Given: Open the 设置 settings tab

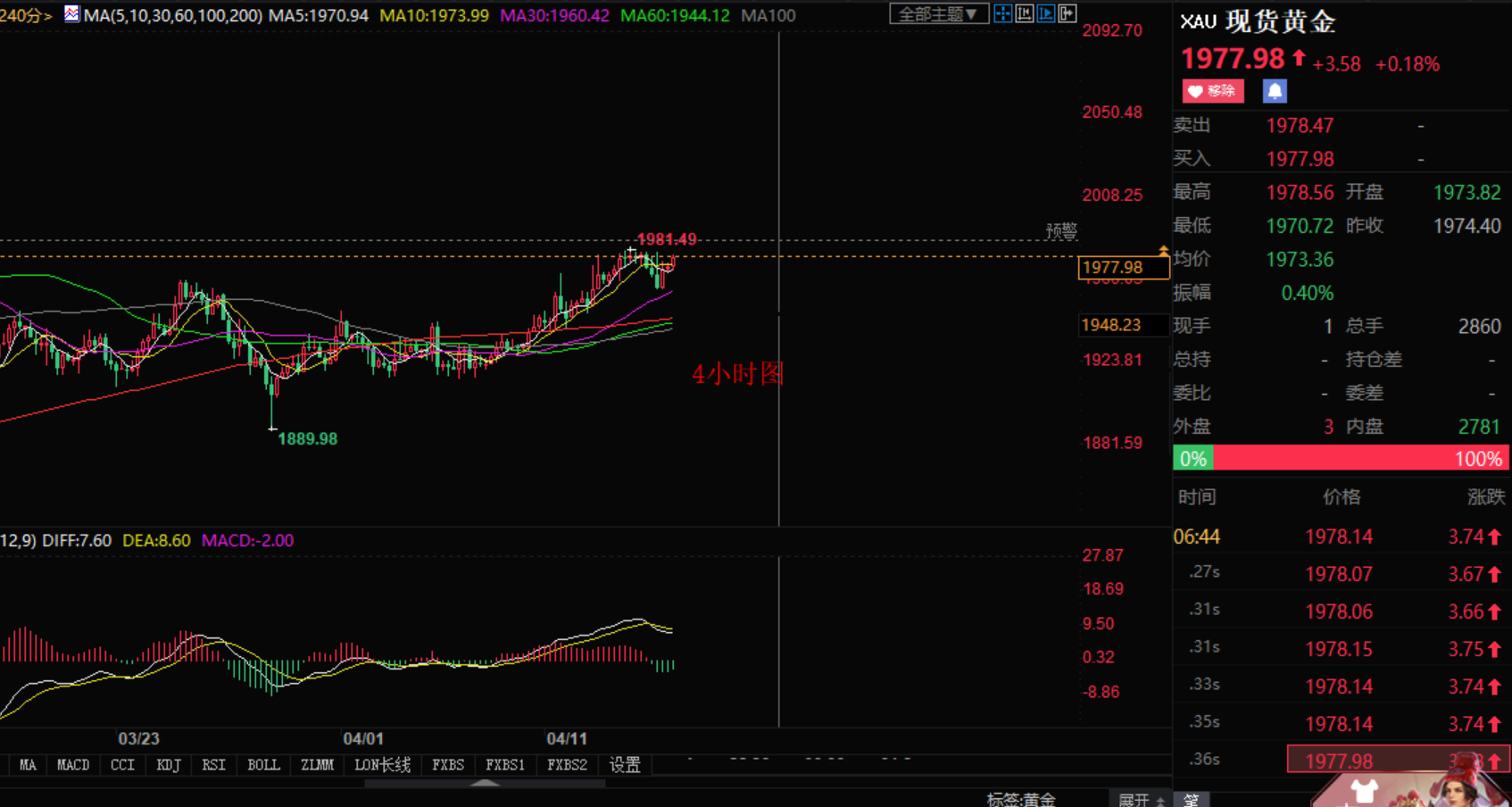Looking at the screenshot, I should tap(625, 765).
